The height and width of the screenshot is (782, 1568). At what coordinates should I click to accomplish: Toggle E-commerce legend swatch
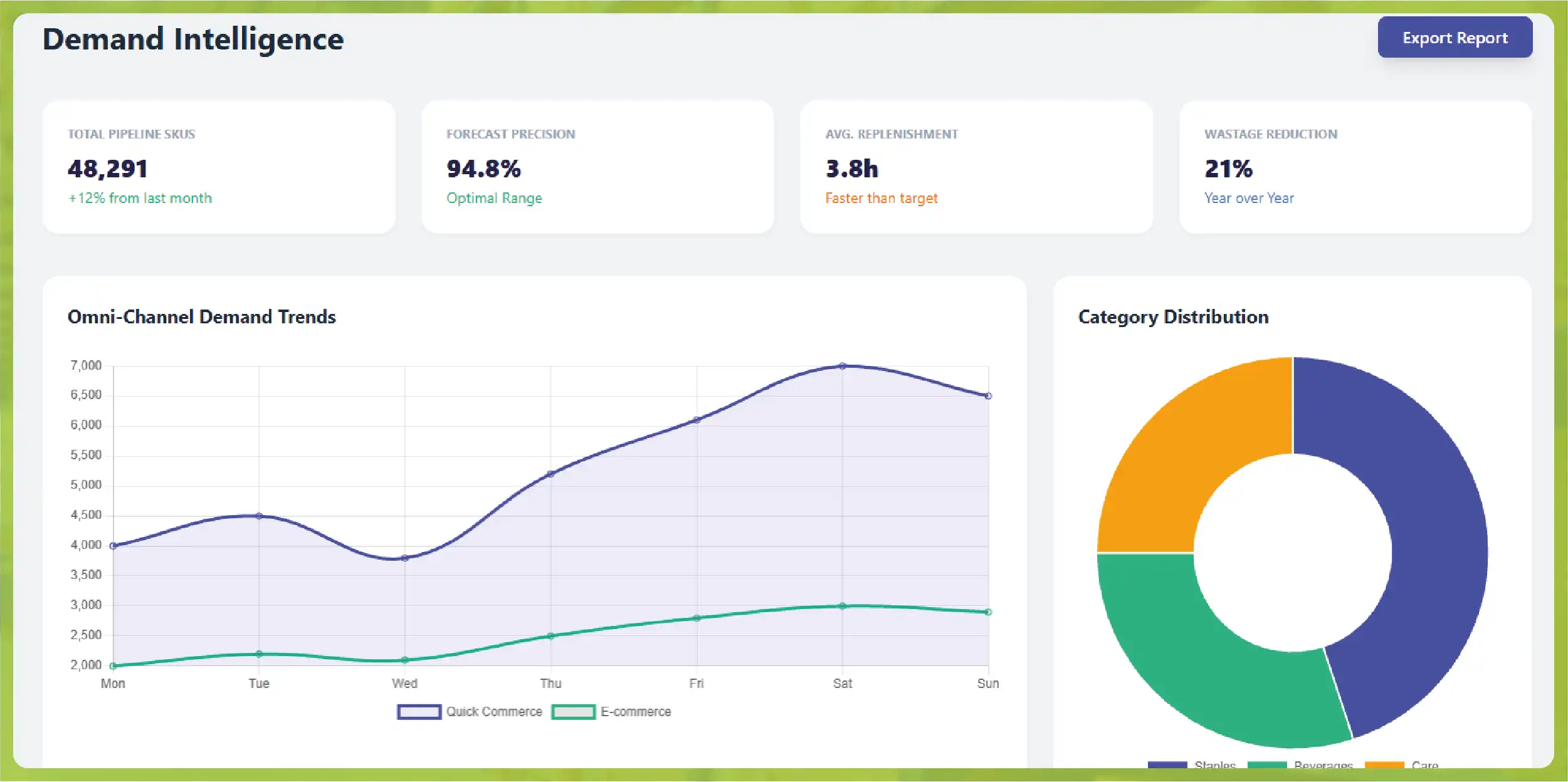click(x=573, y=712)
